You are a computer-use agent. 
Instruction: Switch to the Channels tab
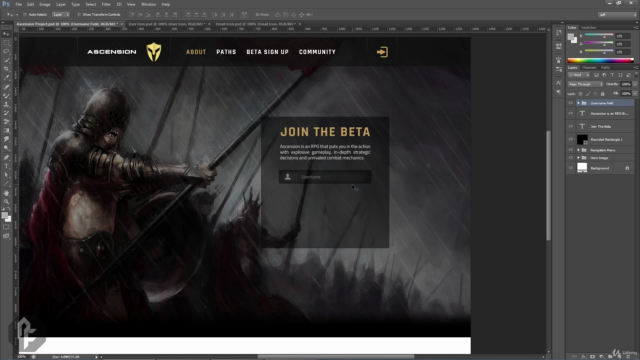click(589, 67)
